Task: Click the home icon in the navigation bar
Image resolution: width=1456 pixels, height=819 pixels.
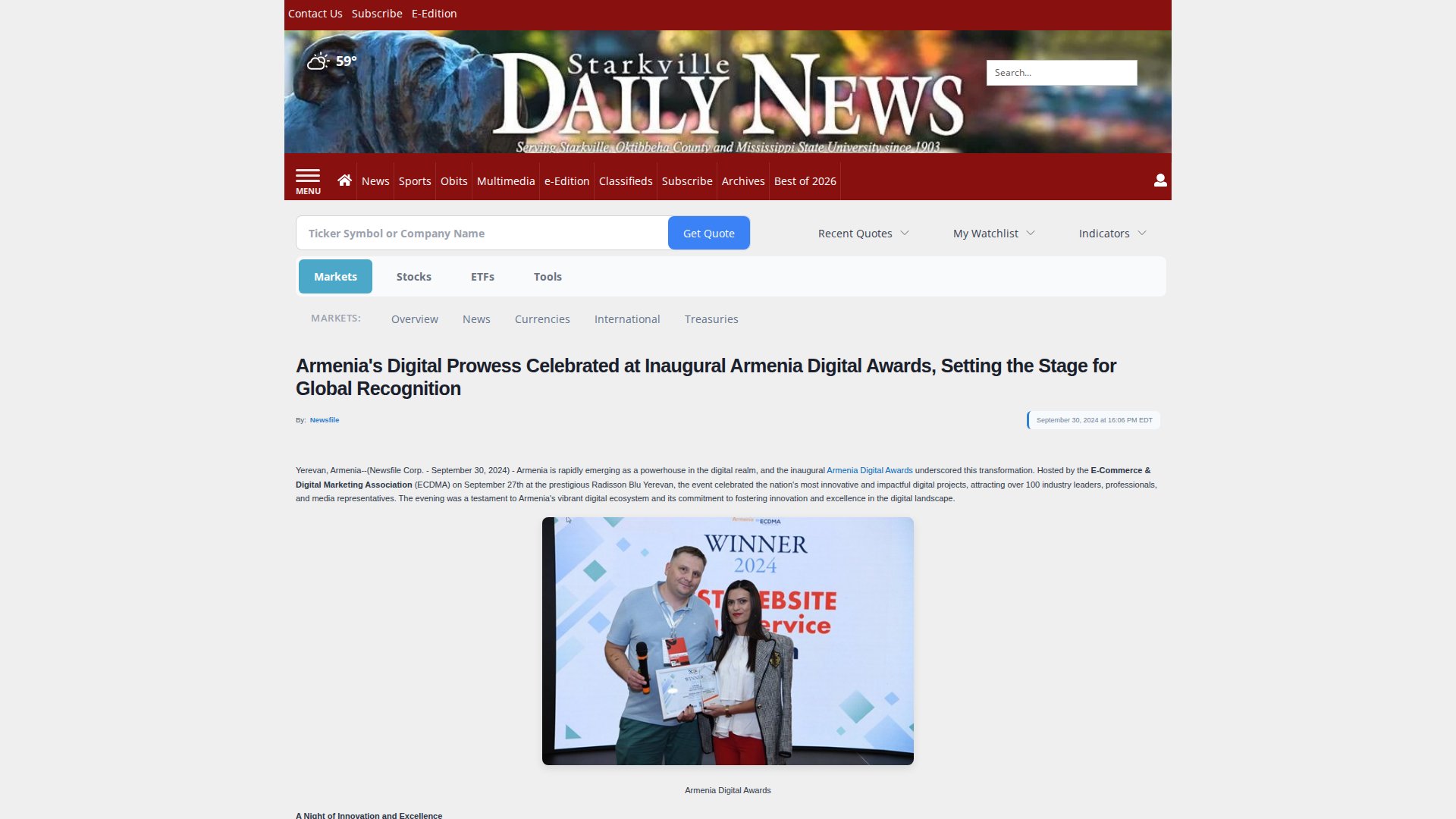Action: pos(345,180)
